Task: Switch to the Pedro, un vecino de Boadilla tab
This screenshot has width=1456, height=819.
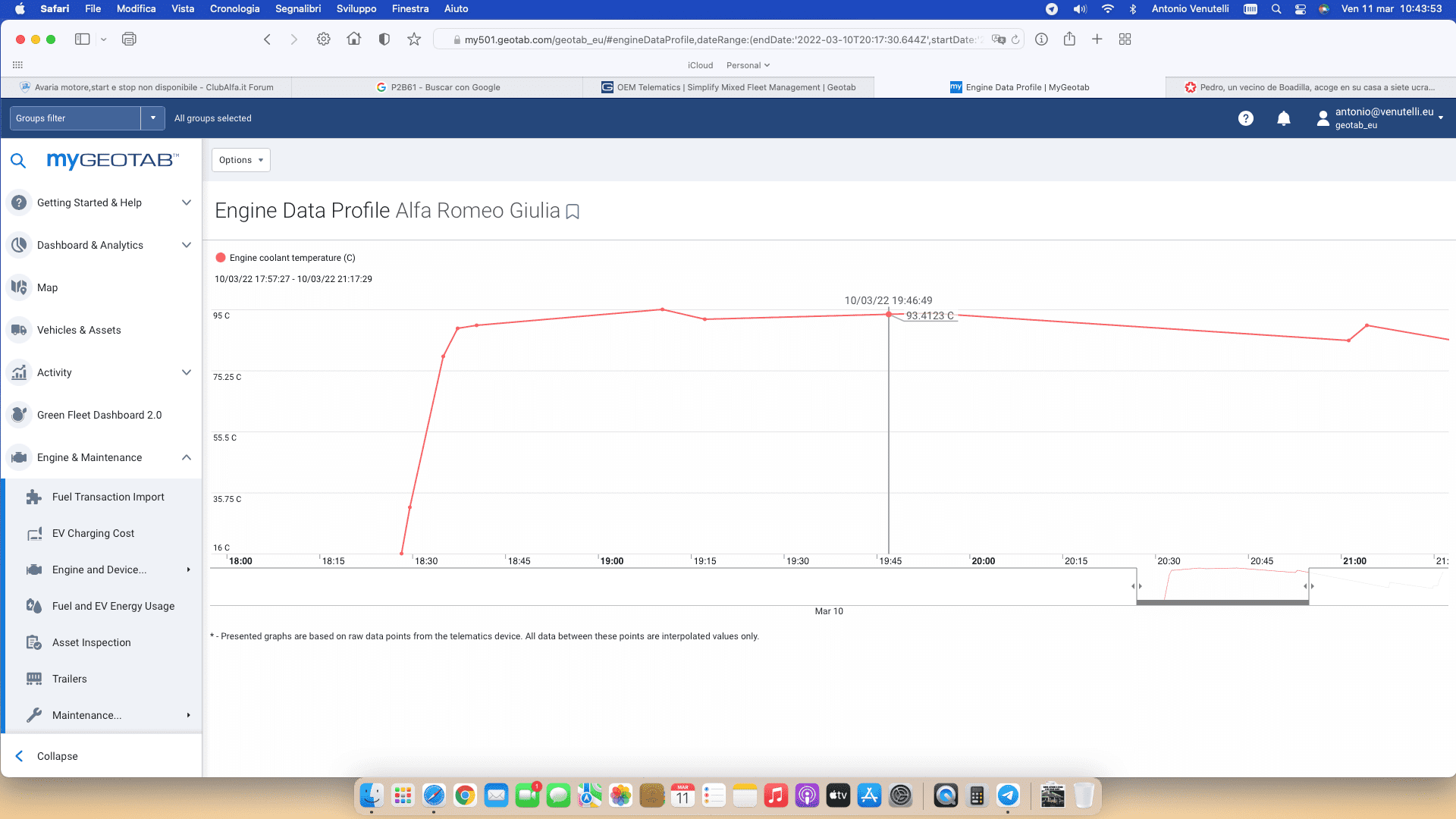Action: [1310, 87]
